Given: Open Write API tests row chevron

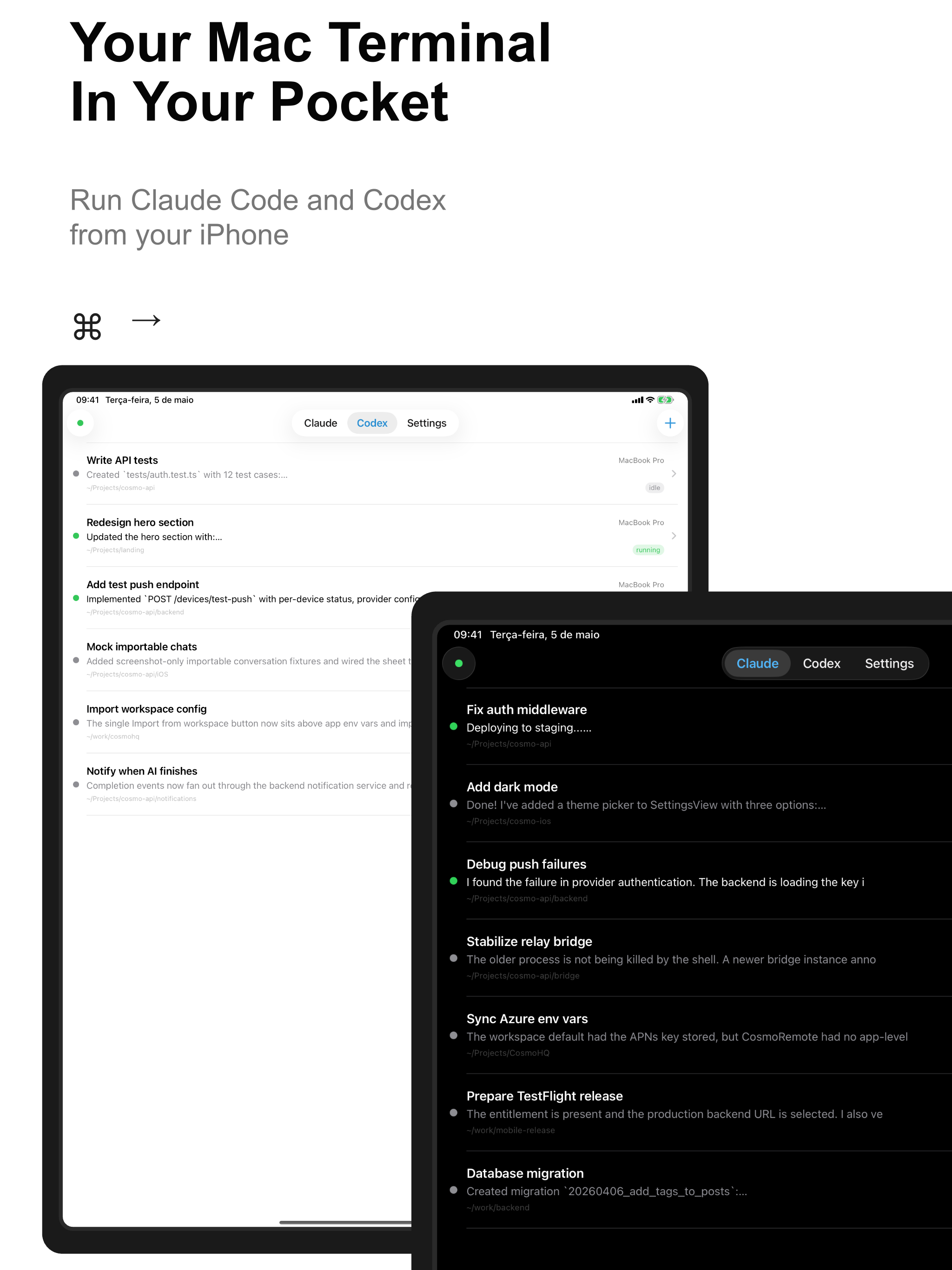Looking at the screenshot, I should [674, 474].
